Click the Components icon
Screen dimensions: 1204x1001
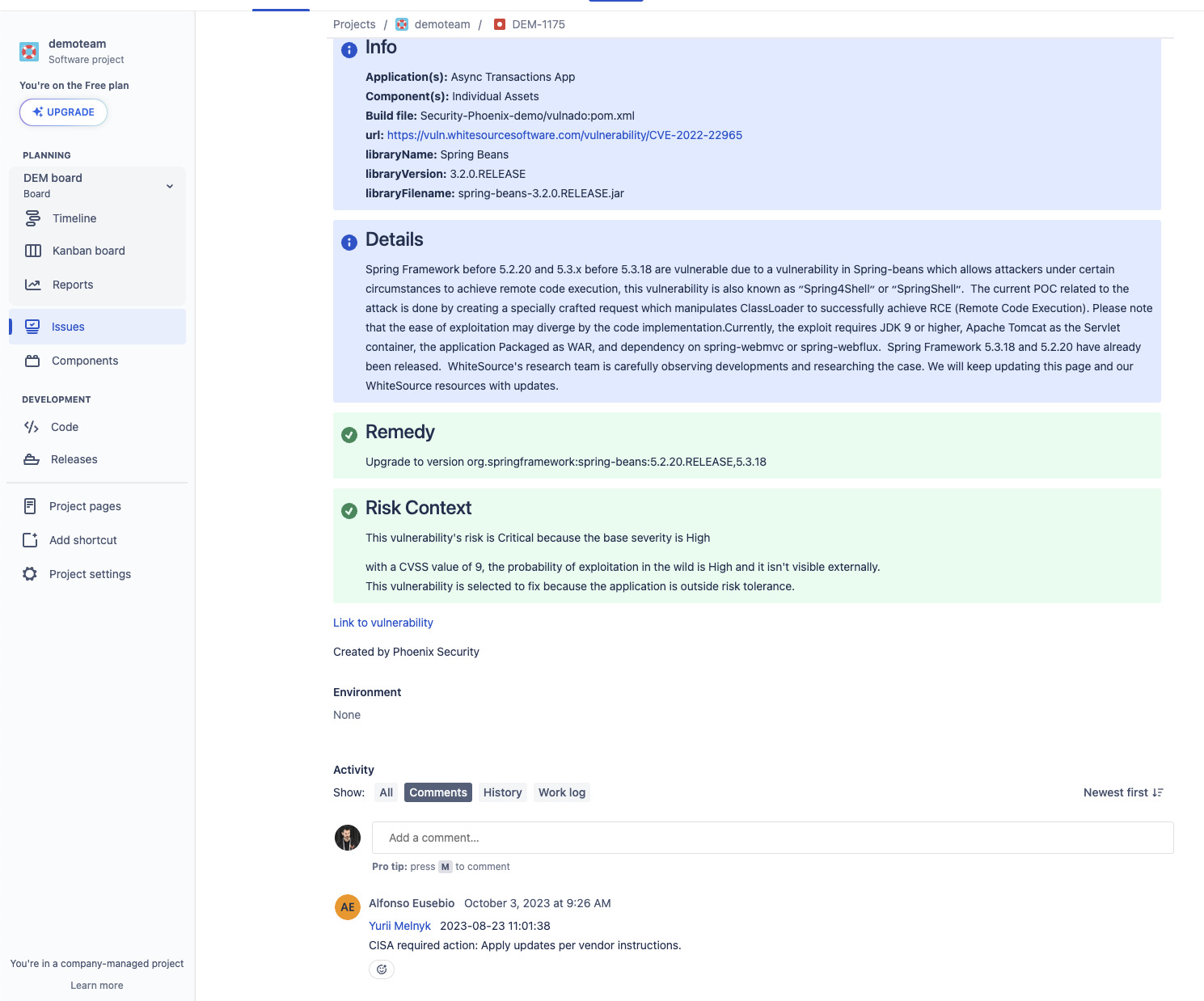(x=32, y=361)
